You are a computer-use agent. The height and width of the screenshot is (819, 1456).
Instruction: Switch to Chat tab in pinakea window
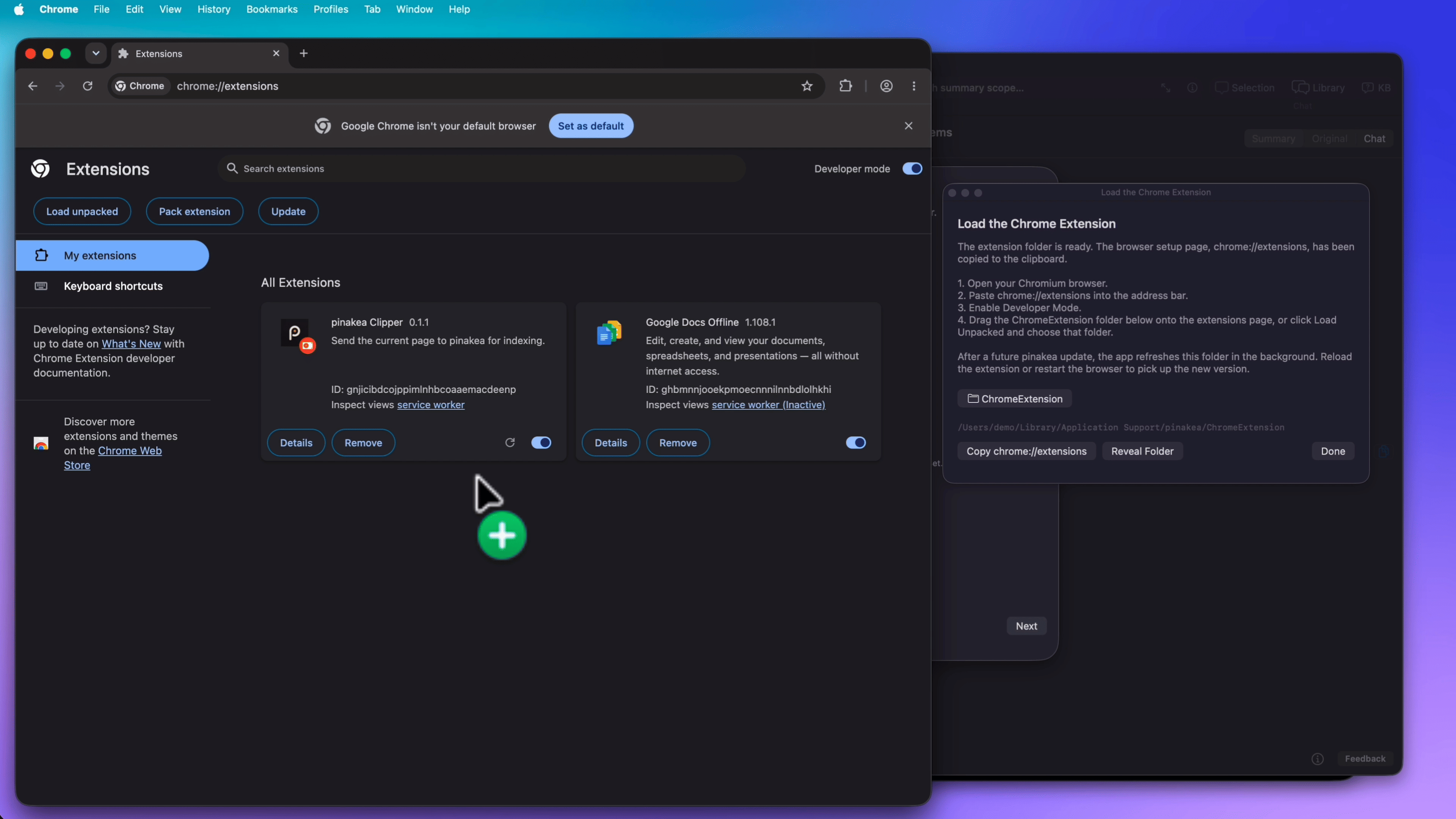tap(1374, 138)
